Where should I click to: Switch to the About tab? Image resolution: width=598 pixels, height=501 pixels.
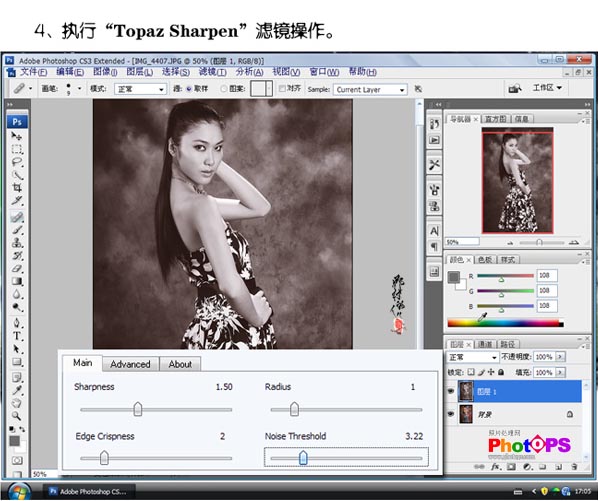pos(180,364)
